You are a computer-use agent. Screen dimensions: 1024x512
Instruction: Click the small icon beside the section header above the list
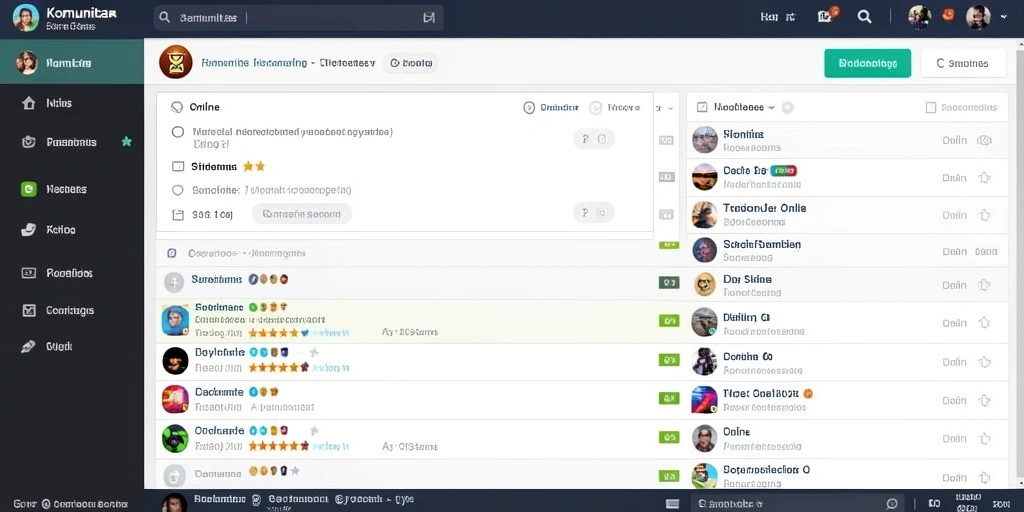[x=172, y=253]
